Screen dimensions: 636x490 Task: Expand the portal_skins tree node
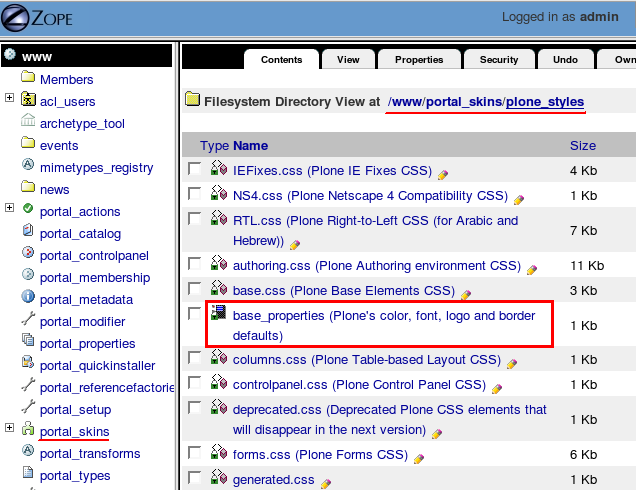(x=9, y=428)
